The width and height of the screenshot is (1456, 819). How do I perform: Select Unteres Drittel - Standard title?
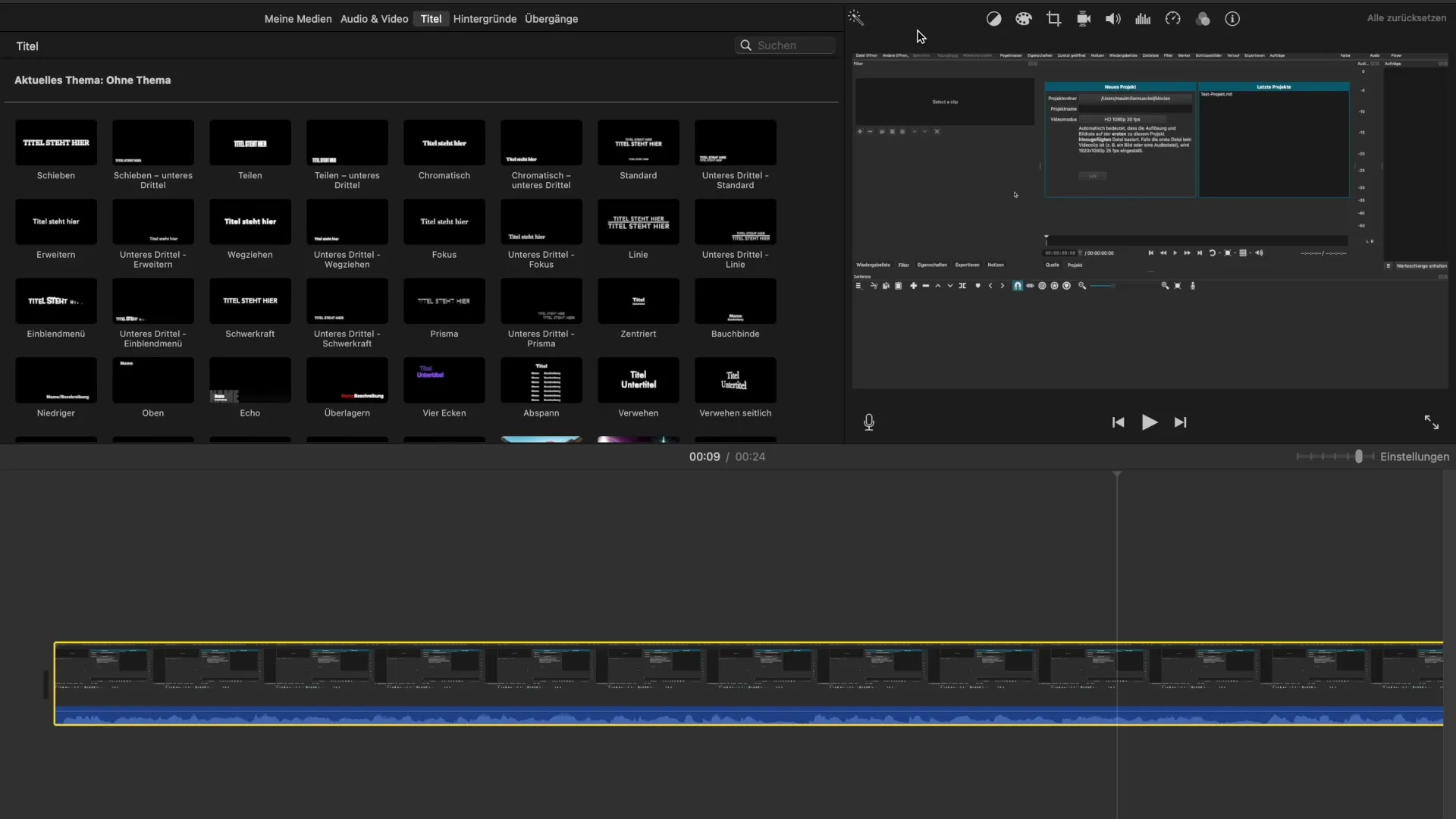tap(736, 143)
